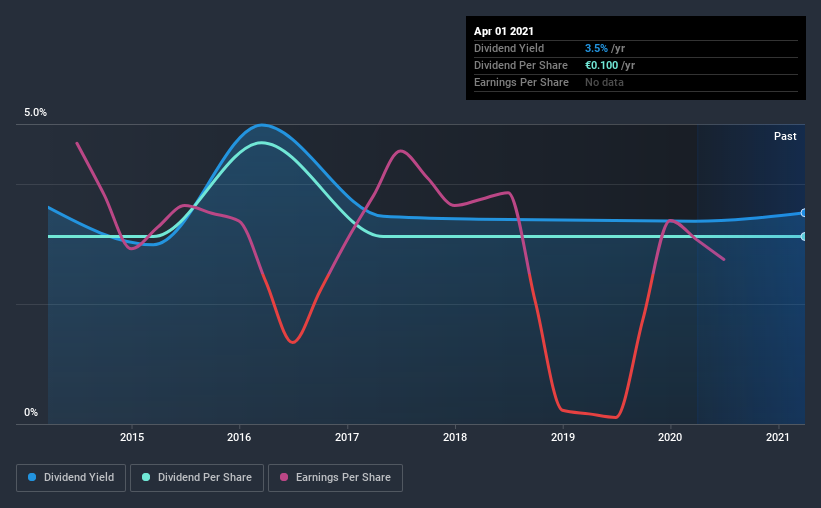Click the €0.100 dividend per share value
Viewport: 821px width, 508px height.
[x=602, y=65]
